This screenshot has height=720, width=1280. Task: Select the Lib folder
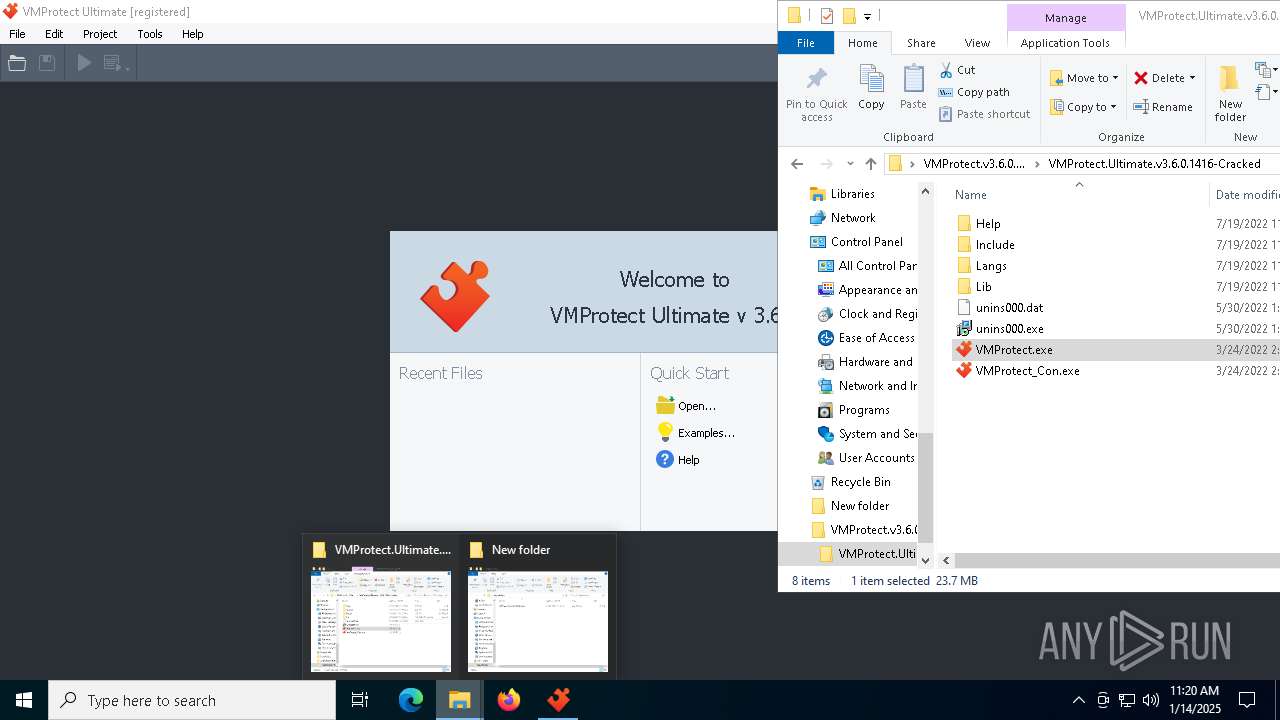(984, 287)
